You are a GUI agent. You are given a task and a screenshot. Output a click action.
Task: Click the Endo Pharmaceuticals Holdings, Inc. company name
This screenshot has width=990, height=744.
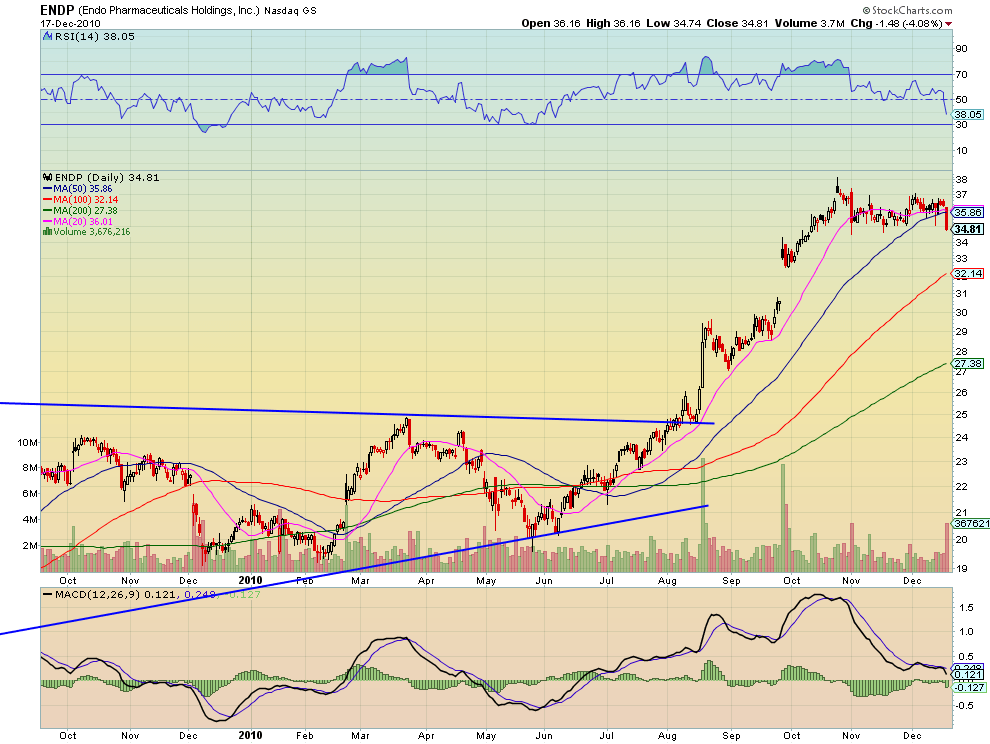click(x=169, y=11)
